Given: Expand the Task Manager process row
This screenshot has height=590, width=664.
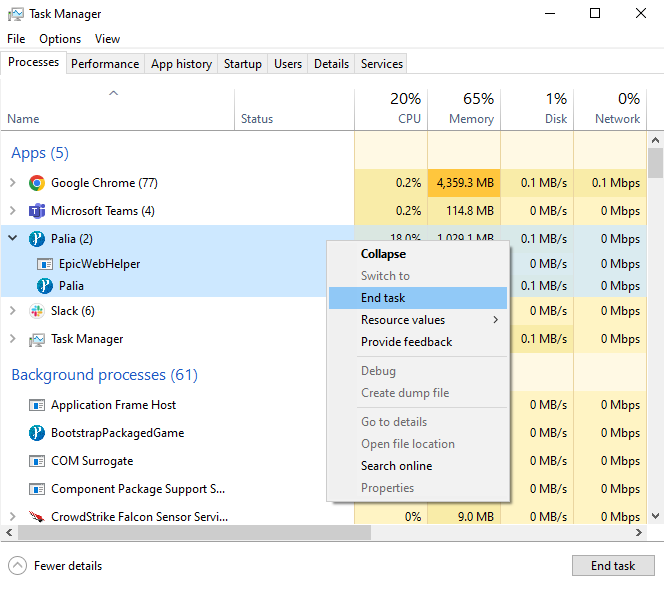Looking at the screenshot, I should tap(13, 339).
